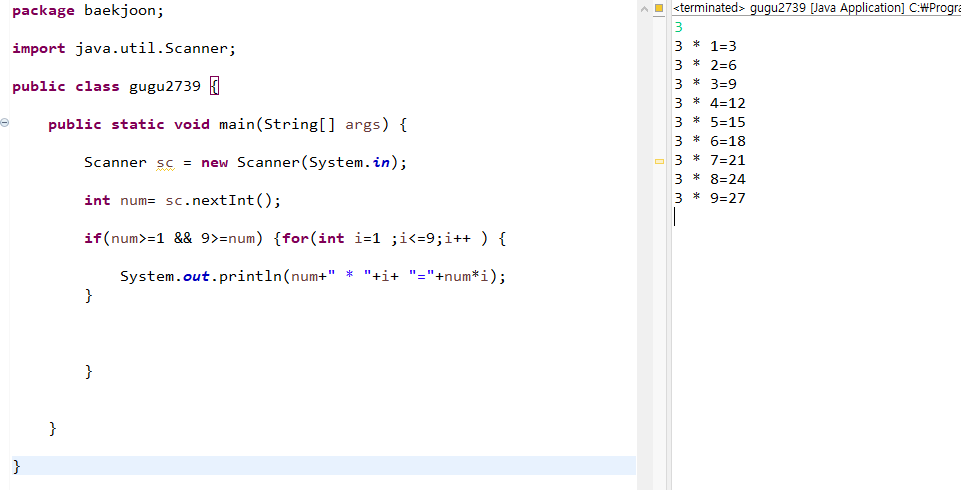The image size is (961, 490).
Task: Click the 'for(int i=1 ;i<=9;i++ )' loop header
Action: [x=385, y=238]
